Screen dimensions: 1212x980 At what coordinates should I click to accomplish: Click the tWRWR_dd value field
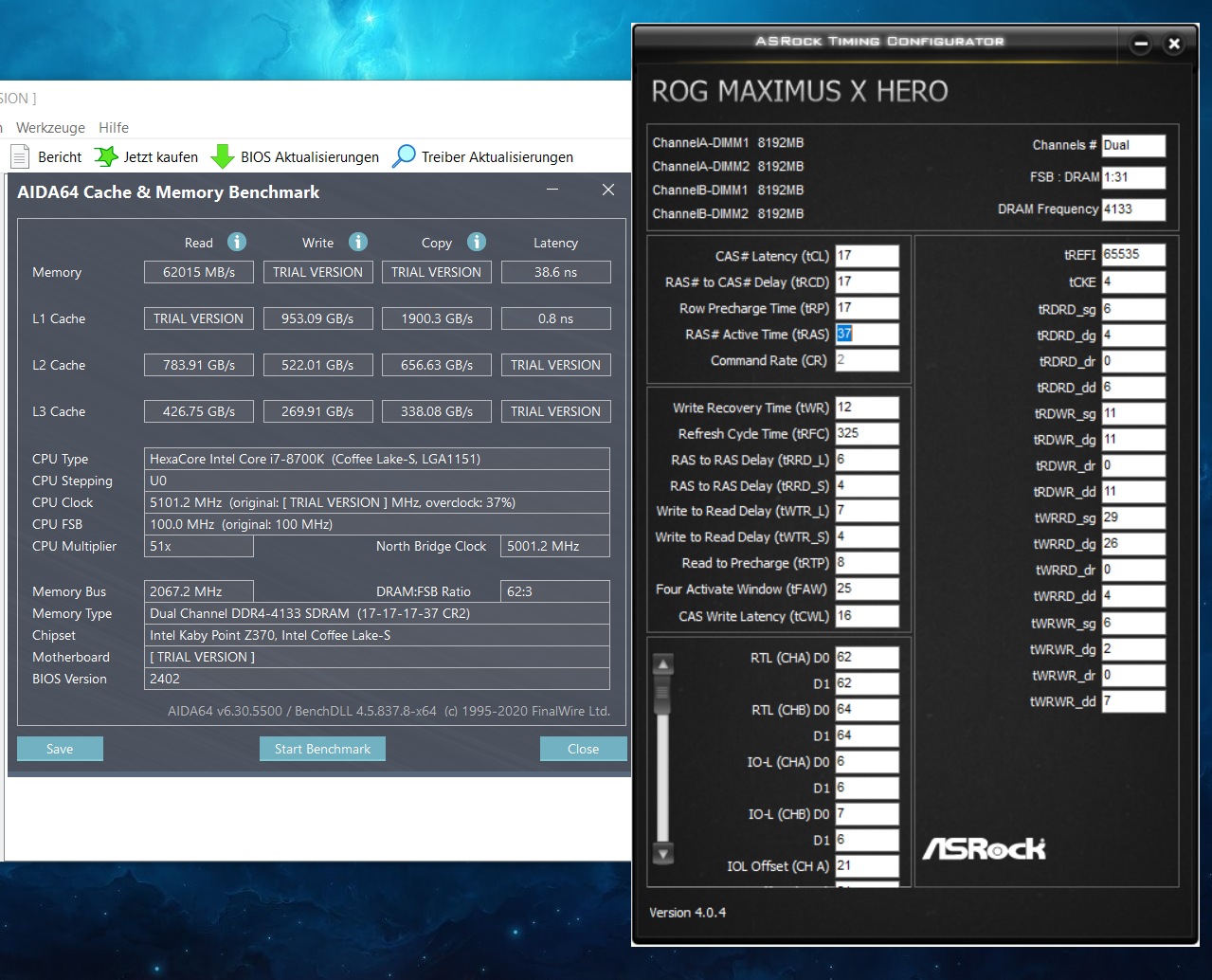coord(1133,701)
